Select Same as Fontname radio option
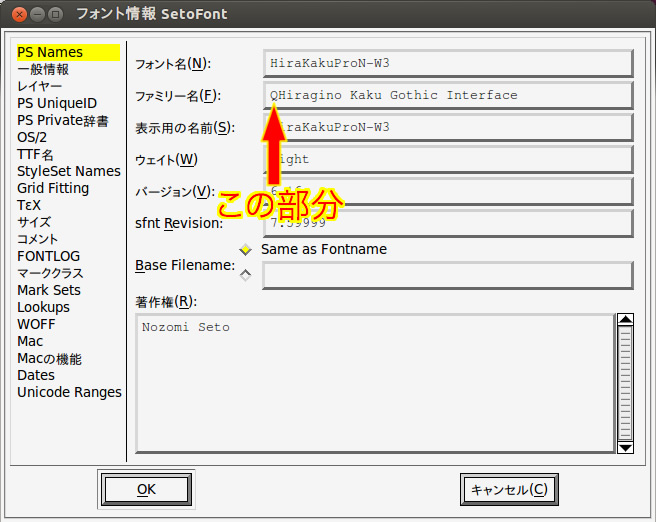The image size is (656, 522). [x=246, y=250]
